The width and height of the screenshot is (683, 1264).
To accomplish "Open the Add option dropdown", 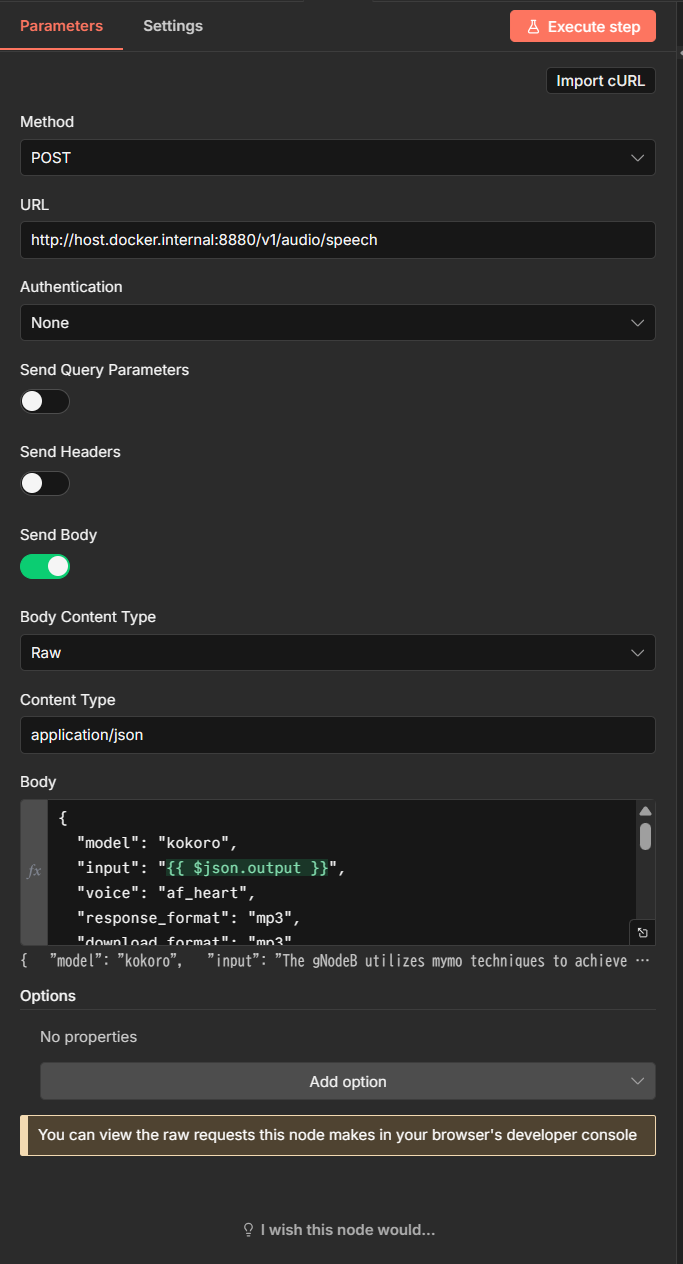I will point(347,1081).
